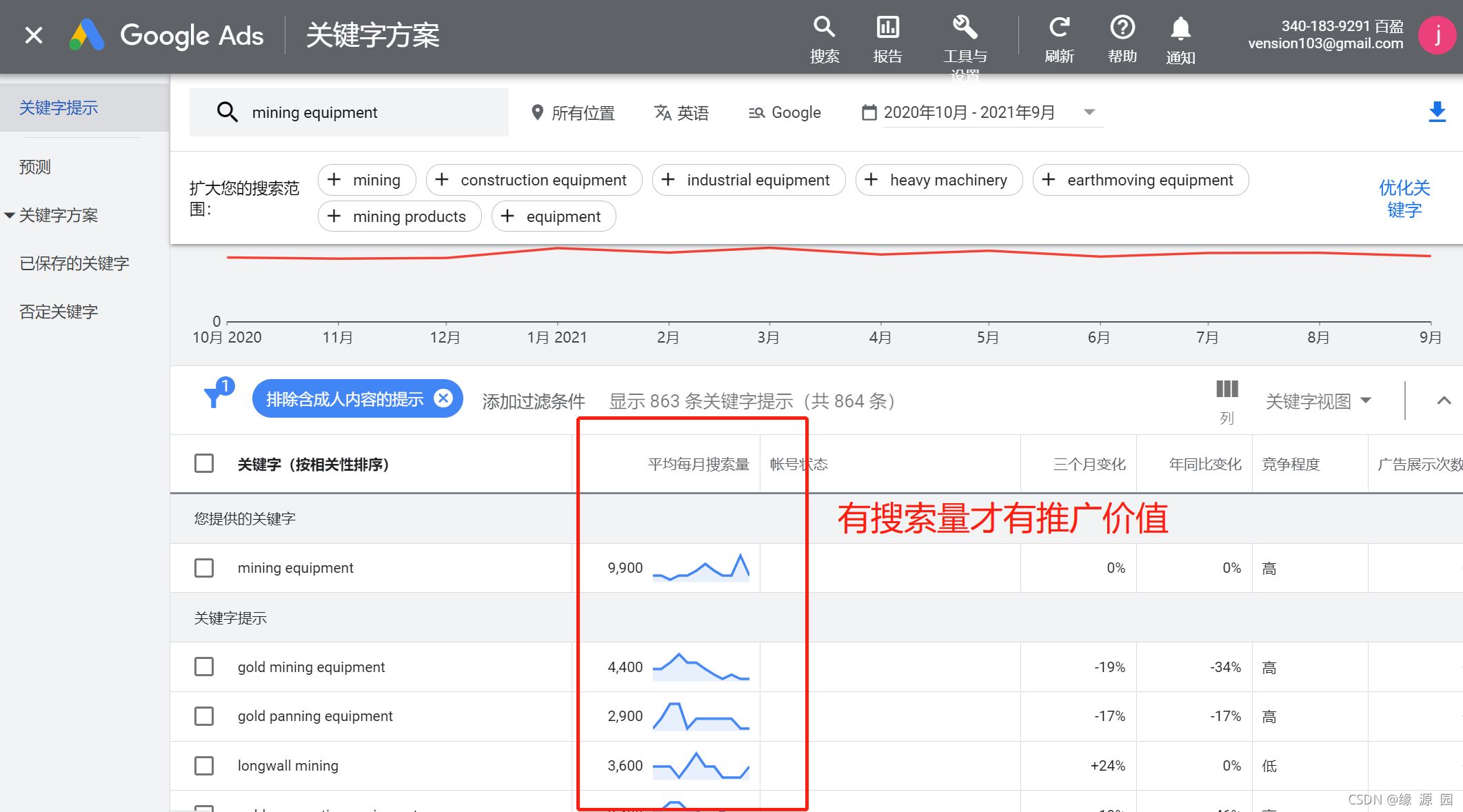
Task: Check the mining equipment keyword checkbox
Action: coord(204,568)
